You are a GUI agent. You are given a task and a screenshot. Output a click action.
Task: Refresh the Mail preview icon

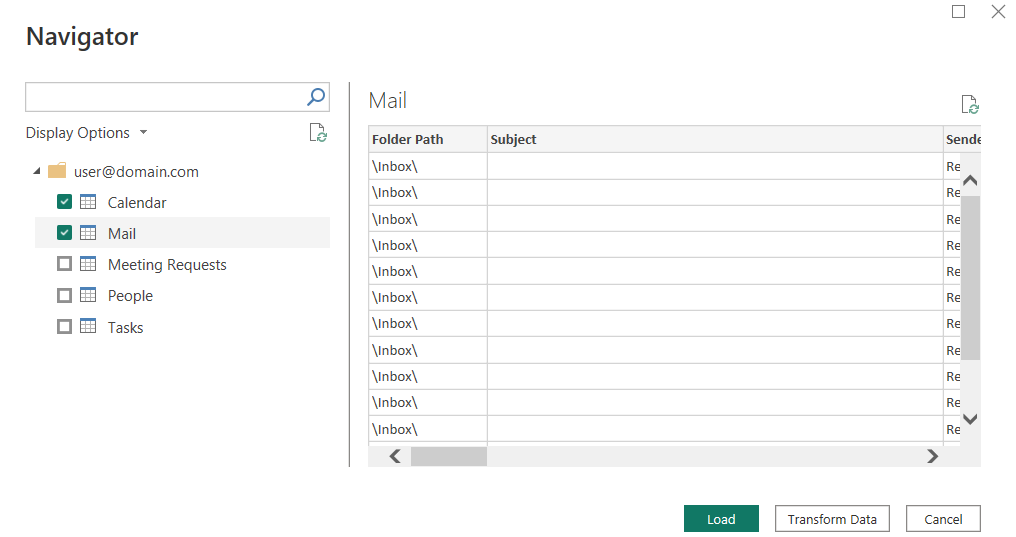click(x=969, y=104)
